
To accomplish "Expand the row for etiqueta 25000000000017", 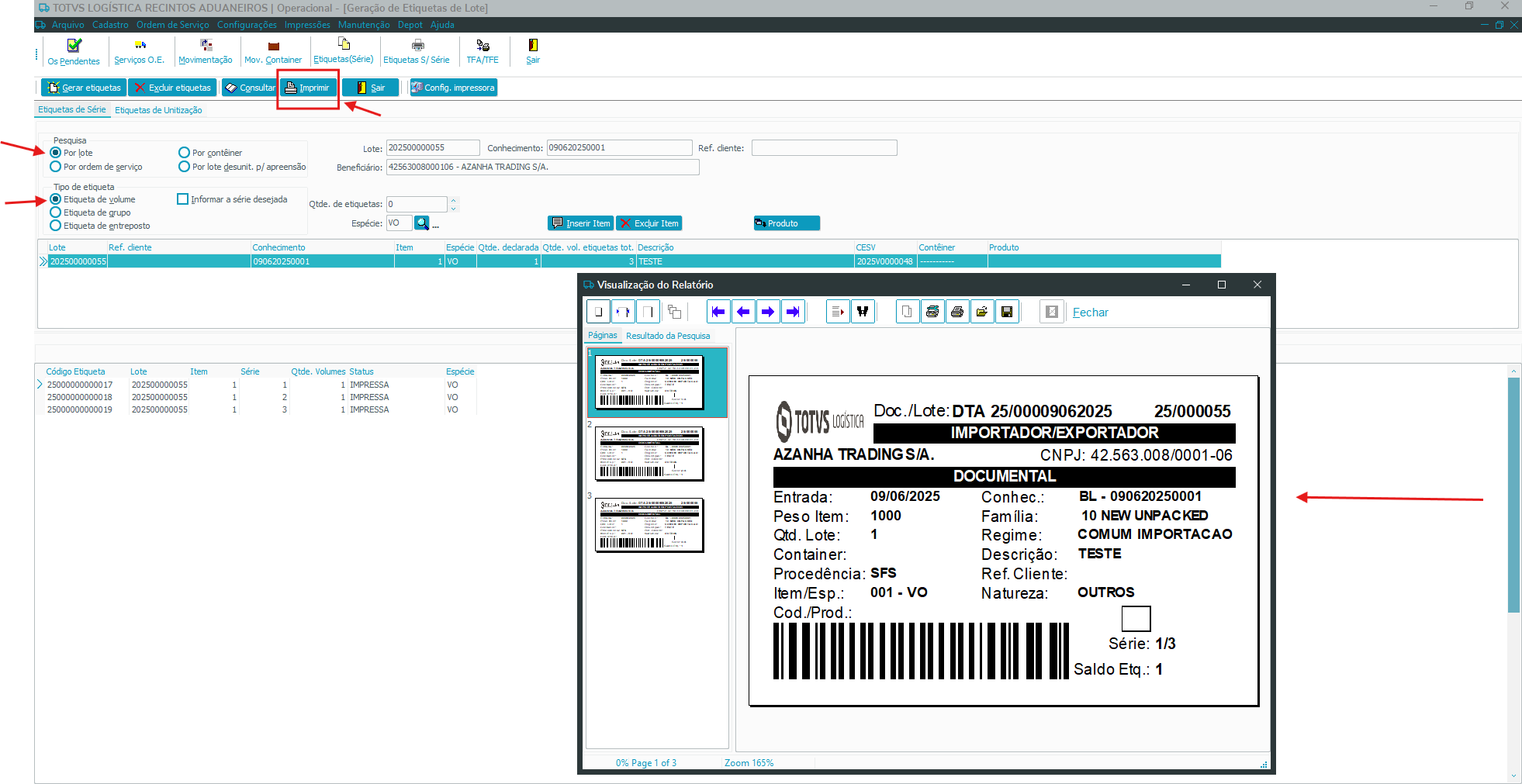I will point(40,385).
